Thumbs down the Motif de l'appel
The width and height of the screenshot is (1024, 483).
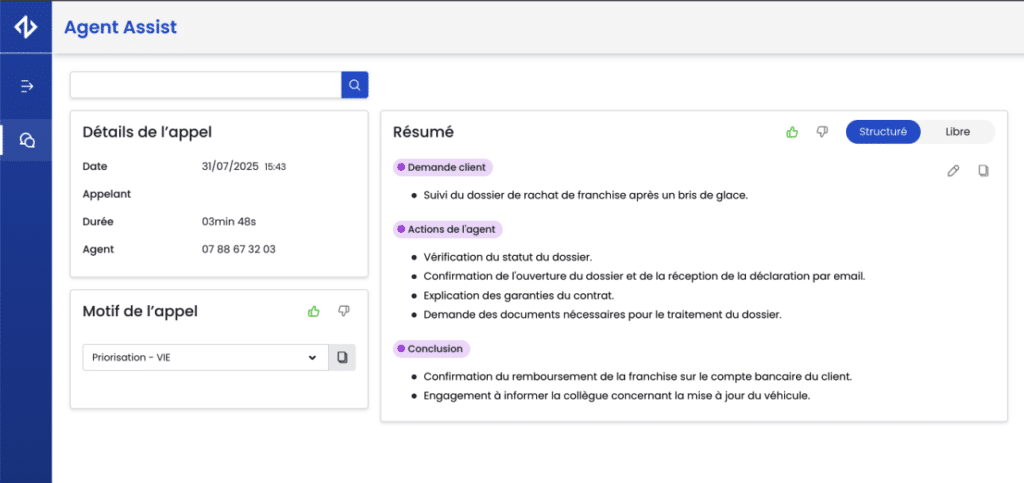[x=344, y=311]
